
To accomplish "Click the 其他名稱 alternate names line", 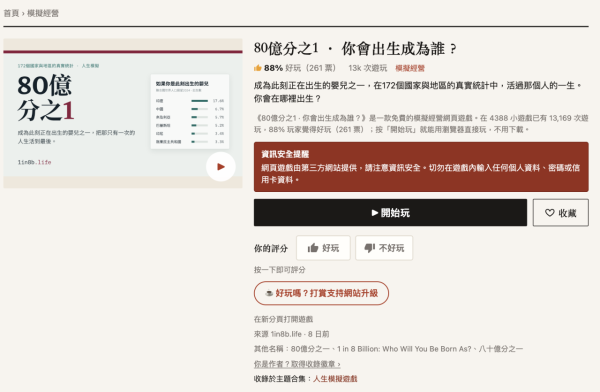I will click(388, 349).
